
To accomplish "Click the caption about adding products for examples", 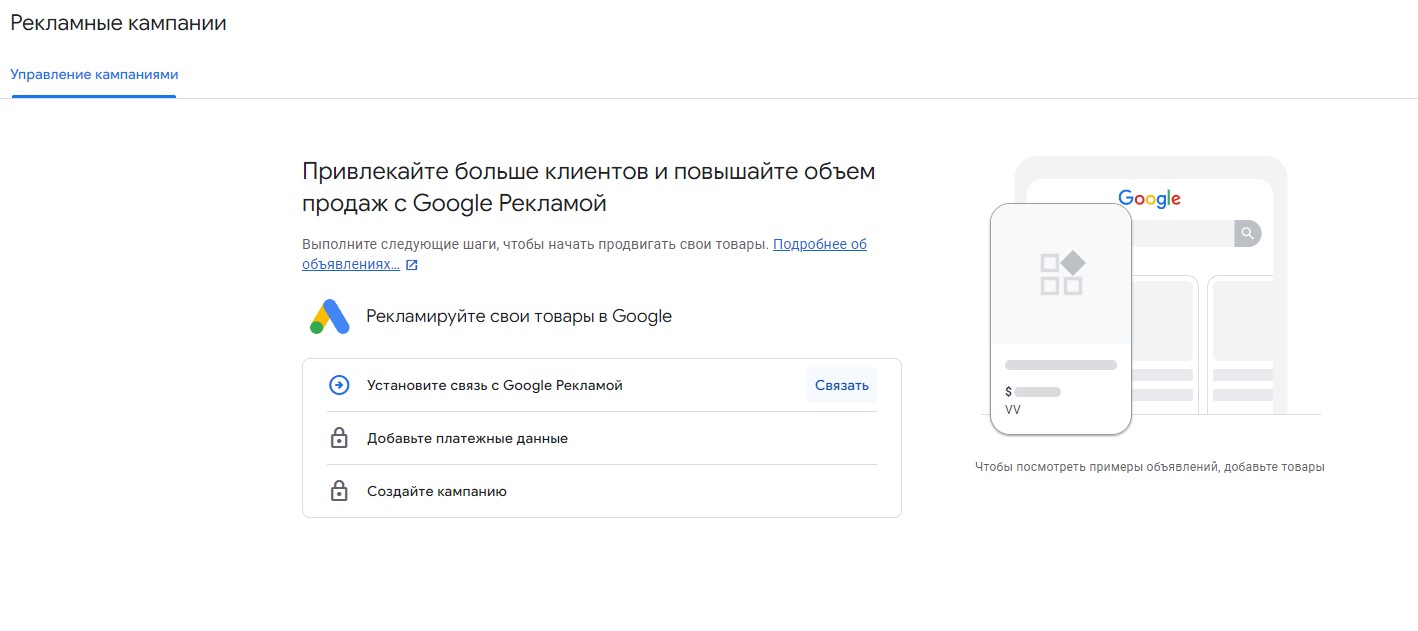I will point(1149,467).
